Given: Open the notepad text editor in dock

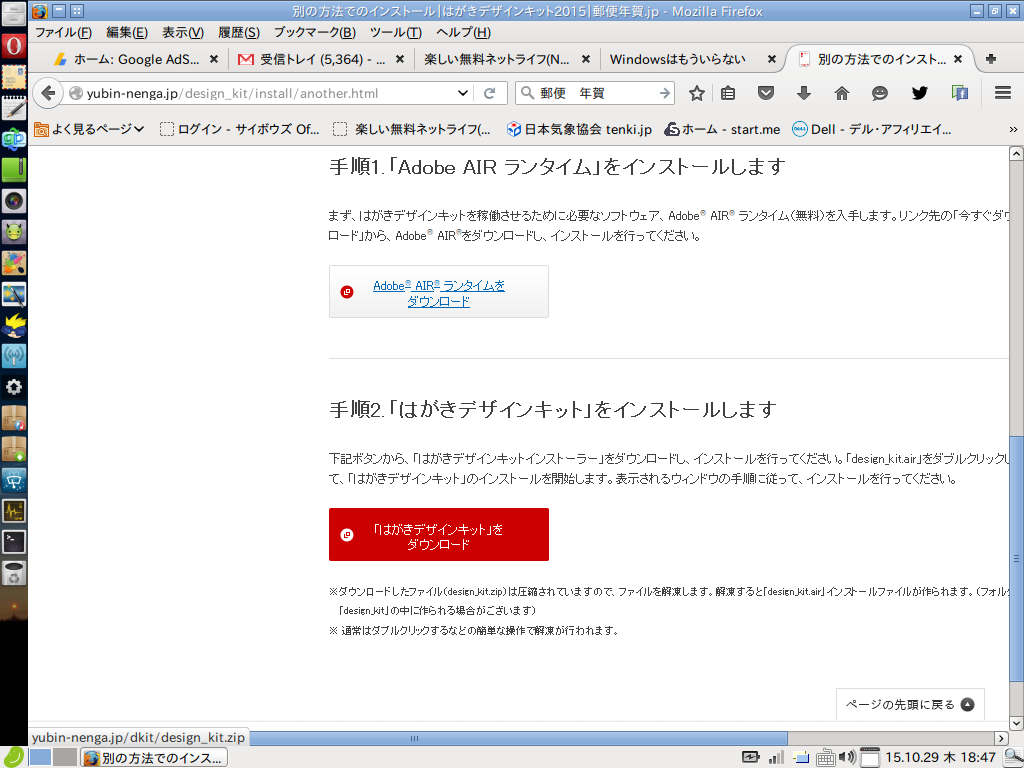Looking at the screenshot, I should tap(14, 108).
